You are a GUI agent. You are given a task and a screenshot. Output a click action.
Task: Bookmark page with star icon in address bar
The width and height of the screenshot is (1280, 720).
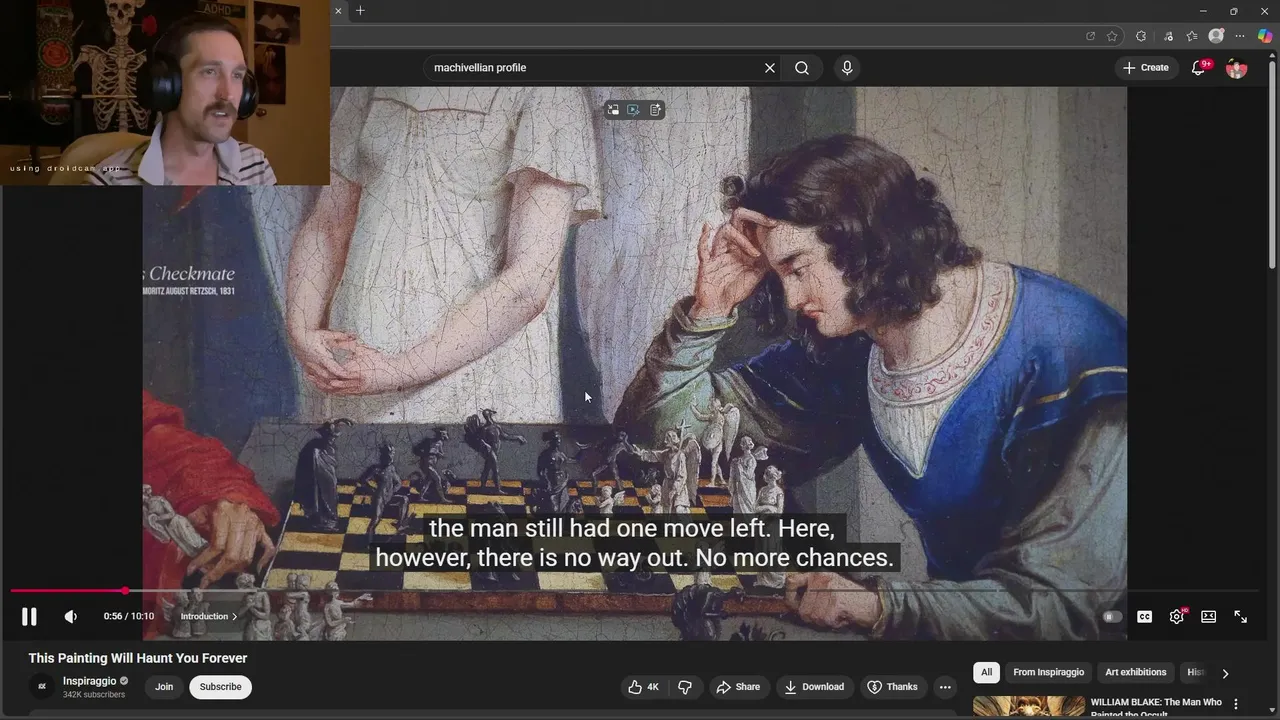(1112, 36)
